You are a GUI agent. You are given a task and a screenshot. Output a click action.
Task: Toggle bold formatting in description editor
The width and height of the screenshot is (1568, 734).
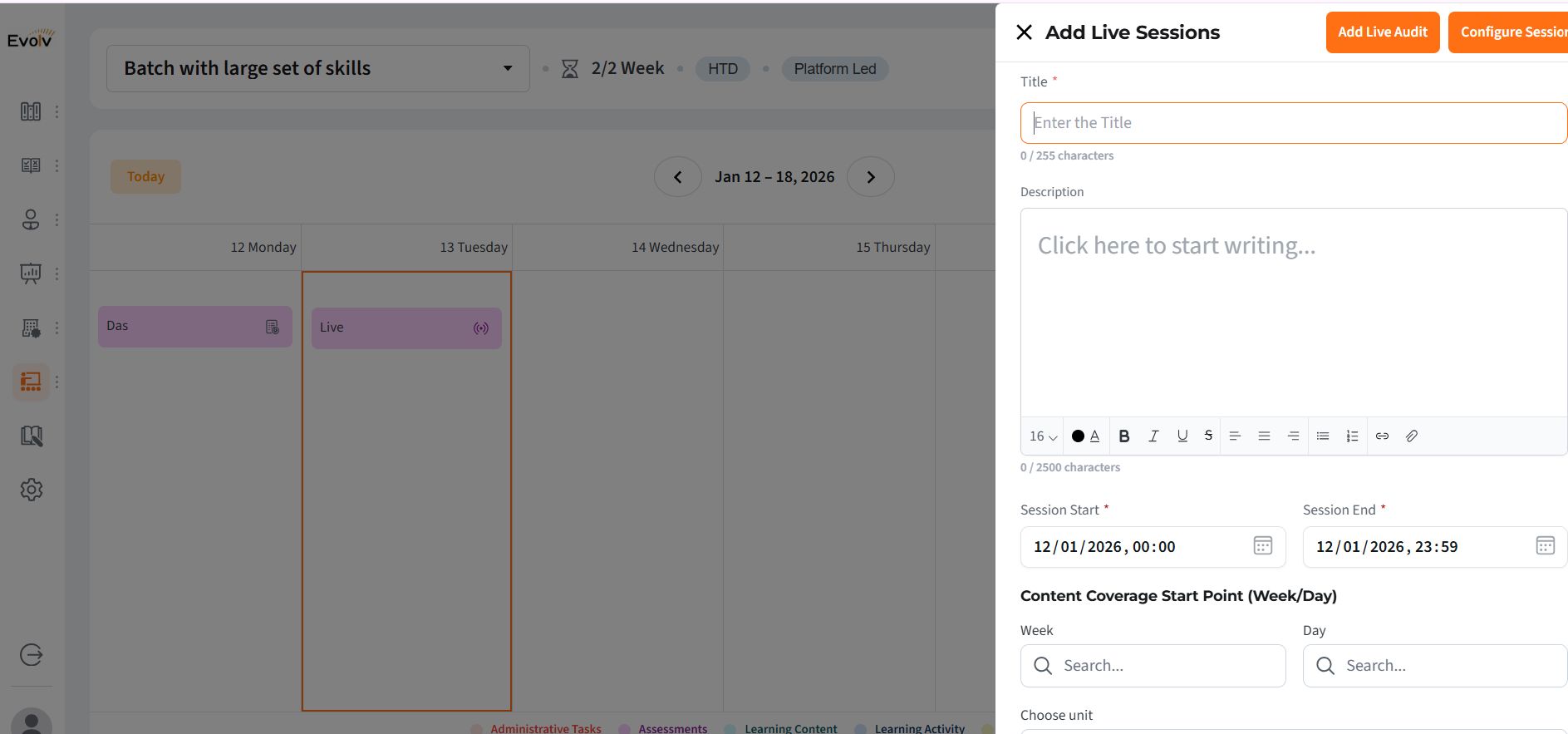(x=1124, y=436)
